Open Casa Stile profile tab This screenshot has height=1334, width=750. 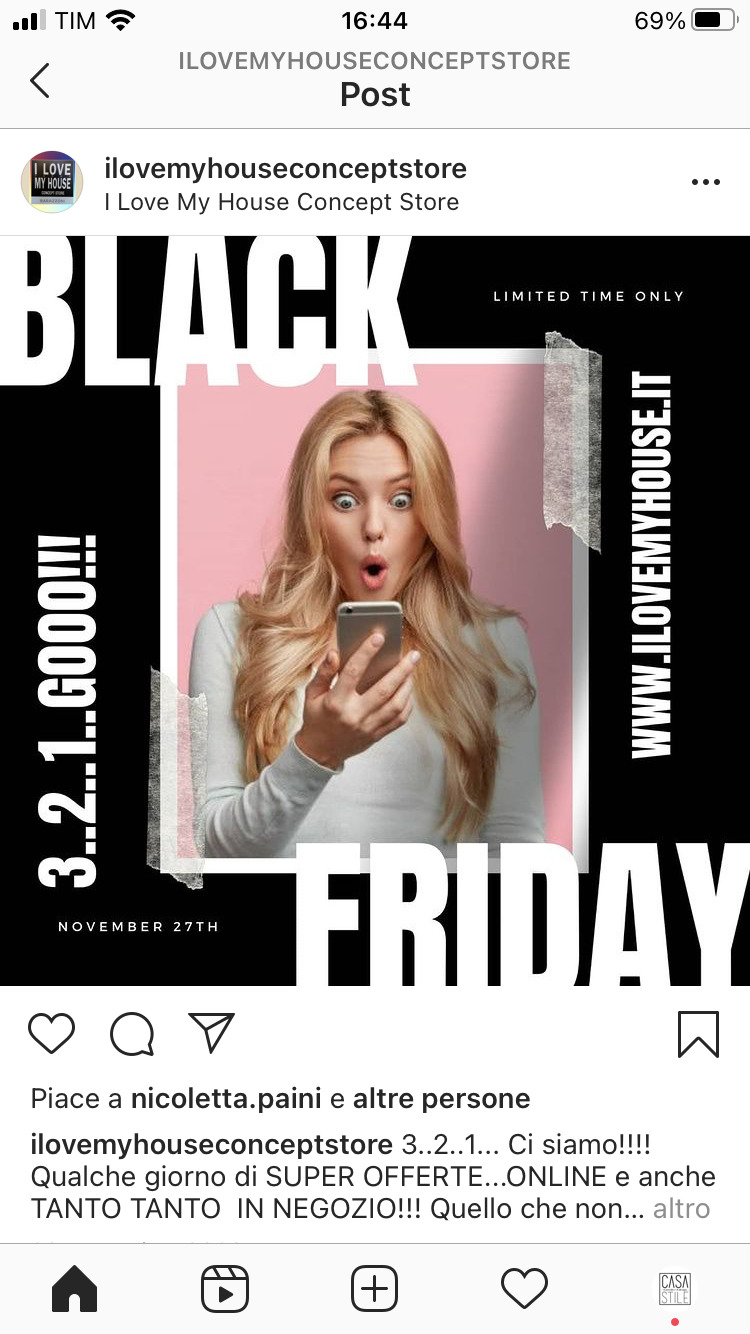[675, 1288]
